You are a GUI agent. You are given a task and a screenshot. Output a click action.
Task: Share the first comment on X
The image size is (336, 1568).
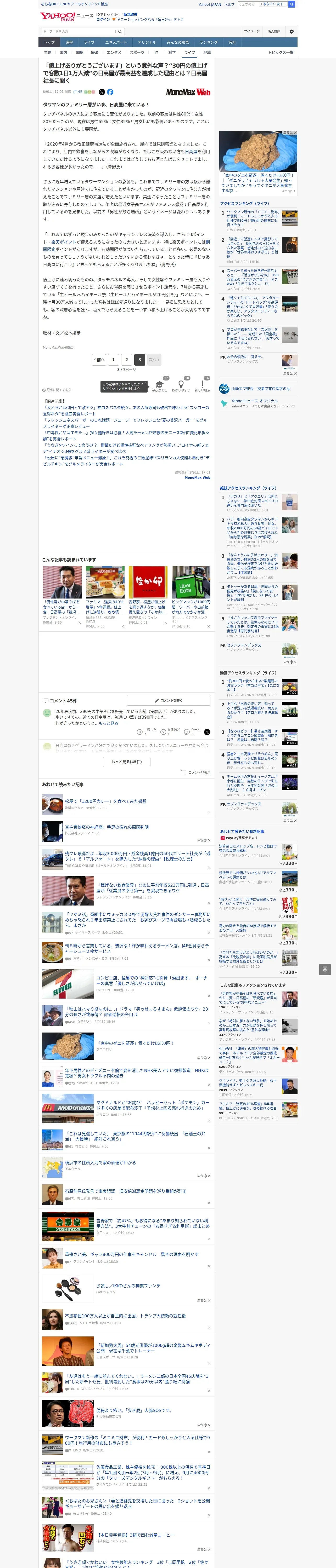(x=207, y=732)
